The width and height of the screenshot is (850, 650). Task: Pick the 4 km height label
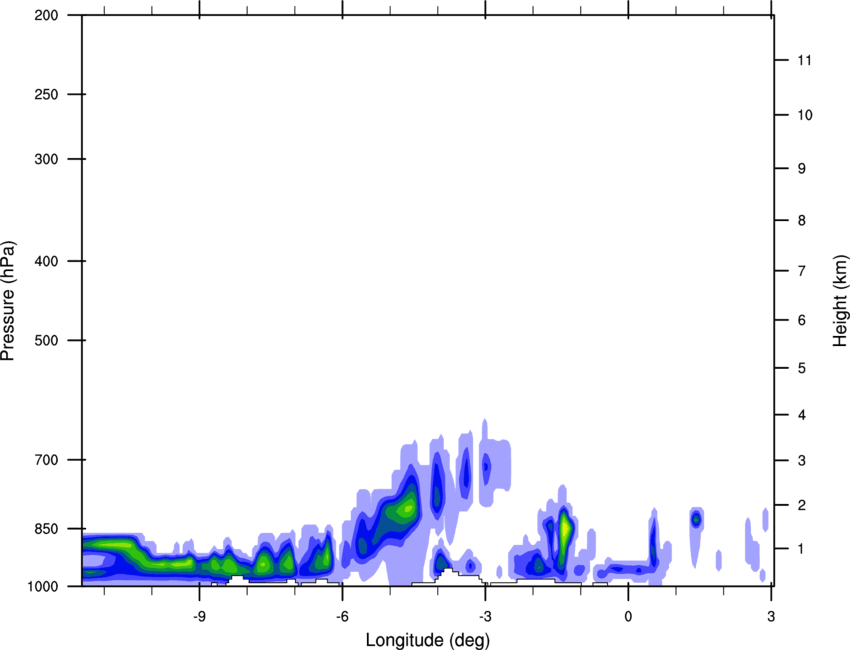802,415
